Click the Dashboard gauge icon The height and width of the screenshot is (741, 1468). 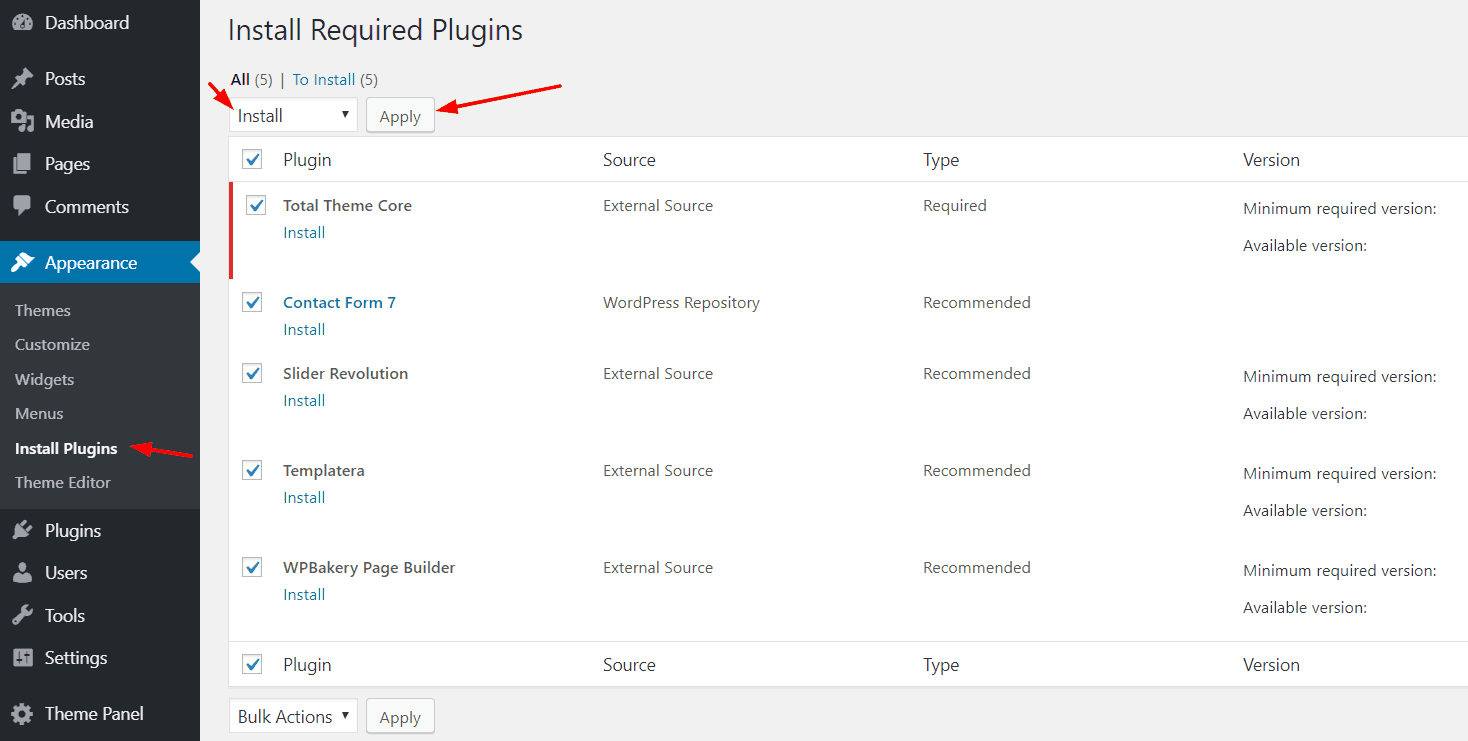(22, 22)
